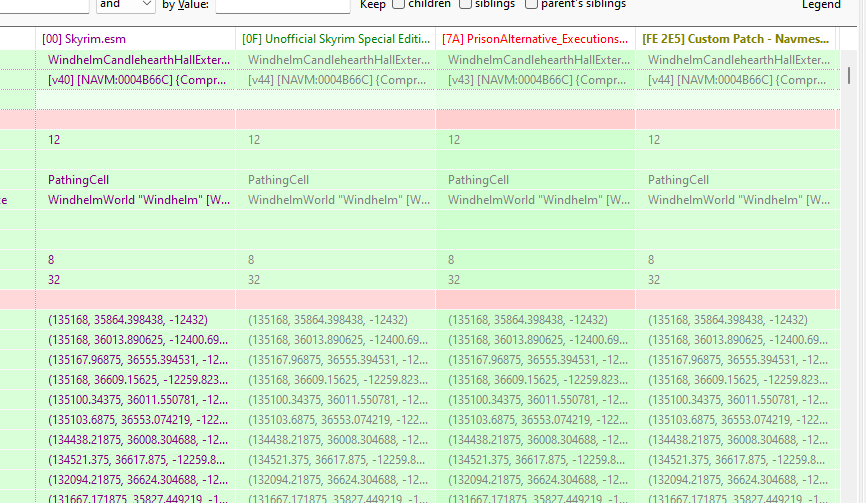Select Unofficial Skyrim [v44] NAVM cell
The height and width of the screenshot is (503, 866).
(336, 80)
